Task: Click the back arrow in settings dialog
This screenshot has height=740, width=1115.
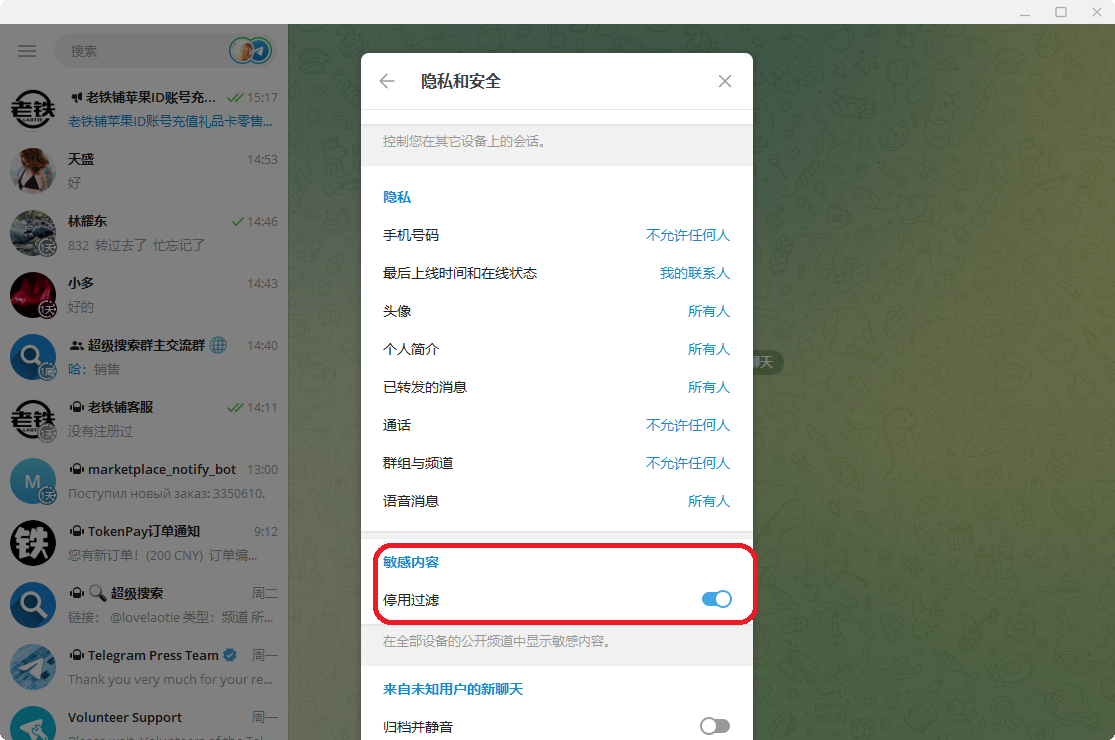Action: 387,81
